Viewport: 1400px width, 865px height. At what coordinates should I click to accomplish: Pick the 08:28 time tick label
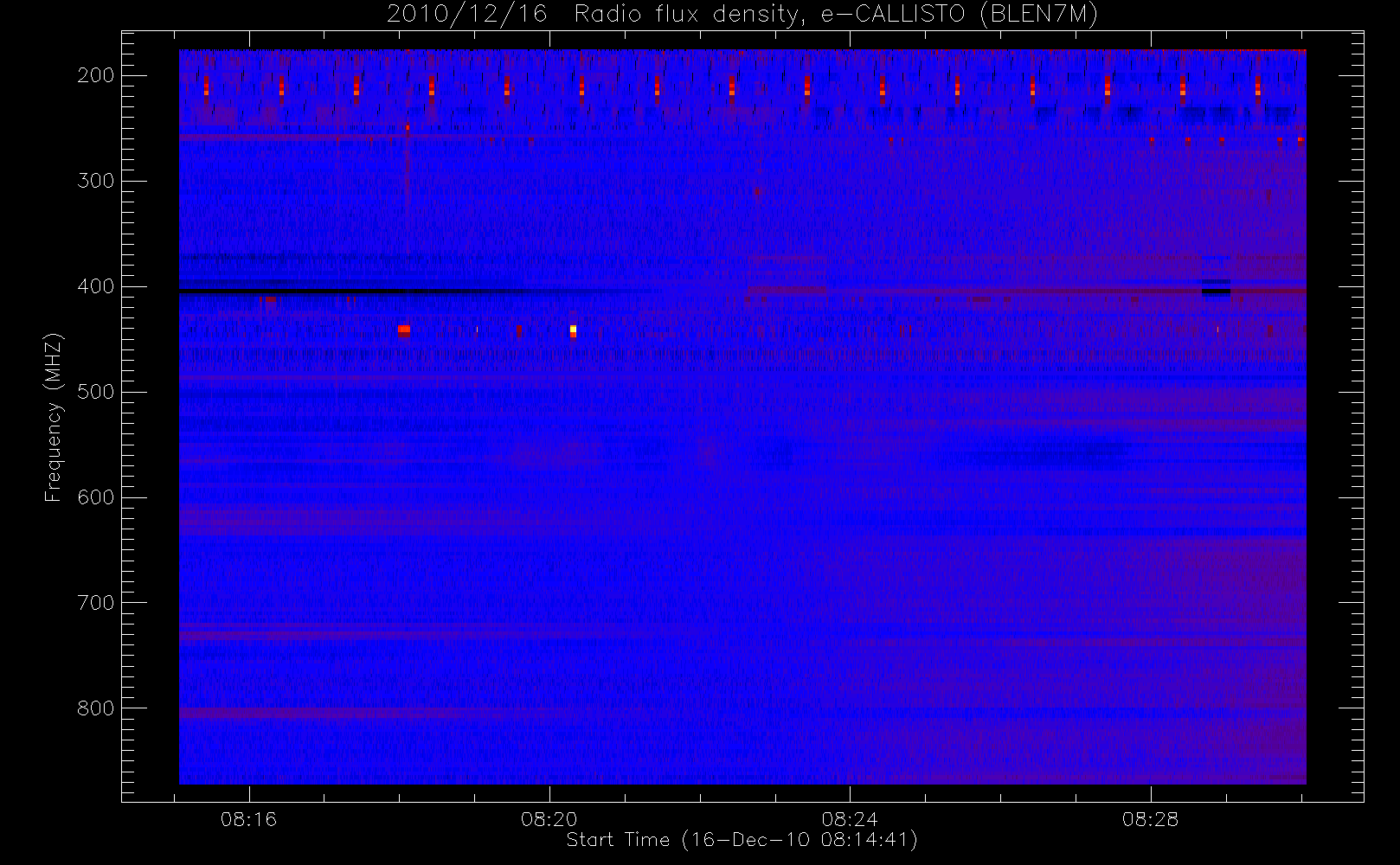pos(1151,819)
